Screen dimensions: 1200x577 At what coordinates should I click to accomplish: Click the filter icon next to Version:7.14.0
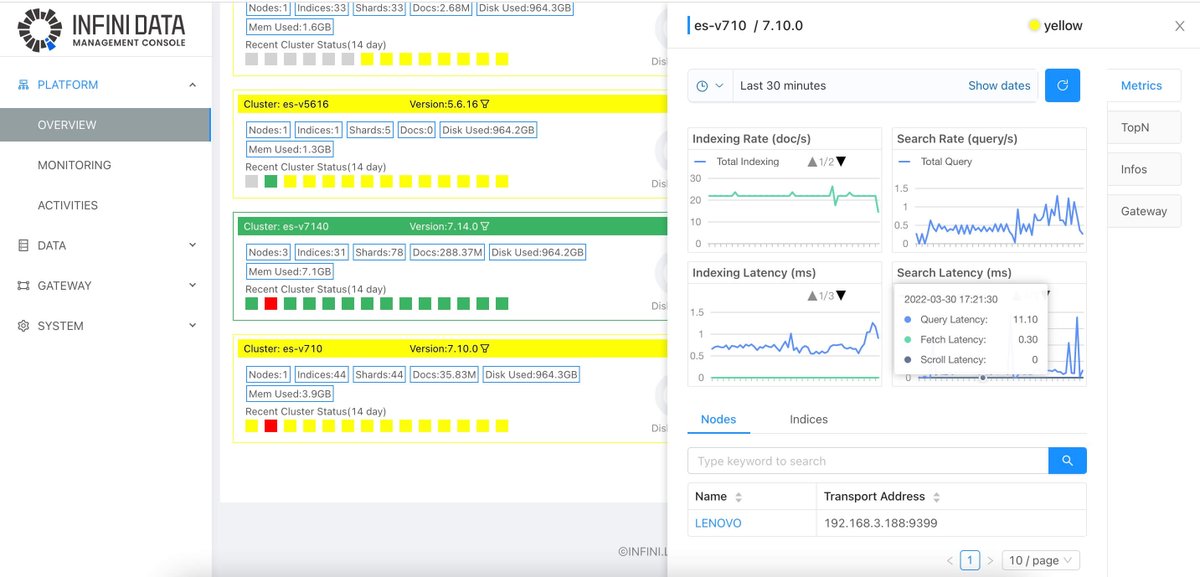[x=485, y=226]
